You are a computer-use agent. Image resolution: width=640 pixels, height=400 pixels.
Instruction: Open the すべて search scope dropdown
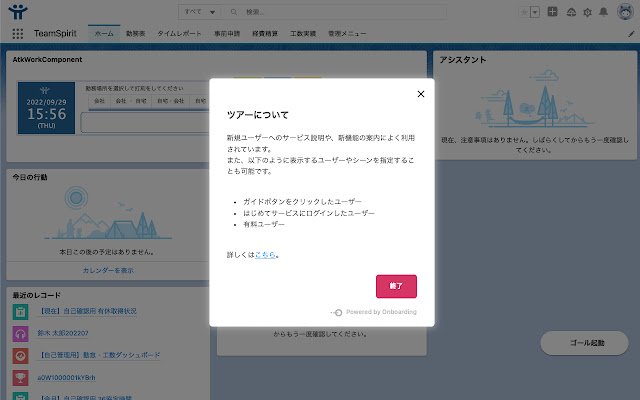pyautogui.click(x=199, y=12)
